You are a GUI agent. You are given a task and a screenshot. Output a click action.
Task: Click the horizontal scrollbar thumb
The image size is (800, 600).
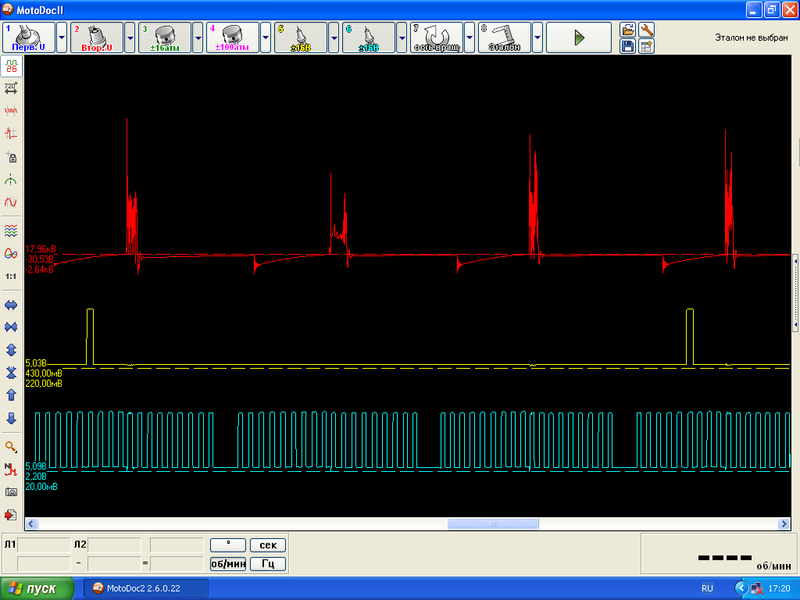[x=493, y=524]
